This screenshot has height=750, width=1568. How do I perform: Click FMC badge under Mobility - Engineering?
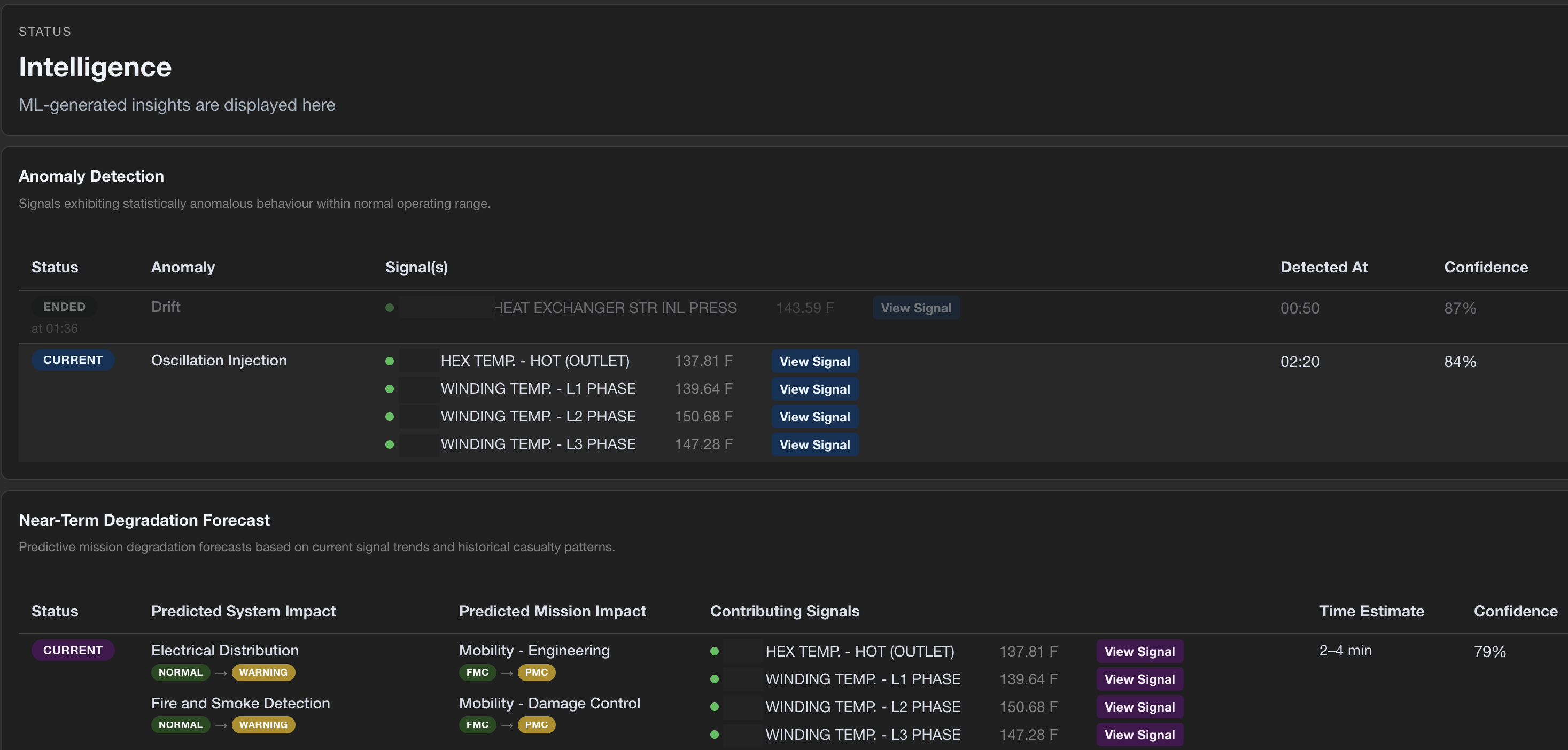(x=477, y=672)
